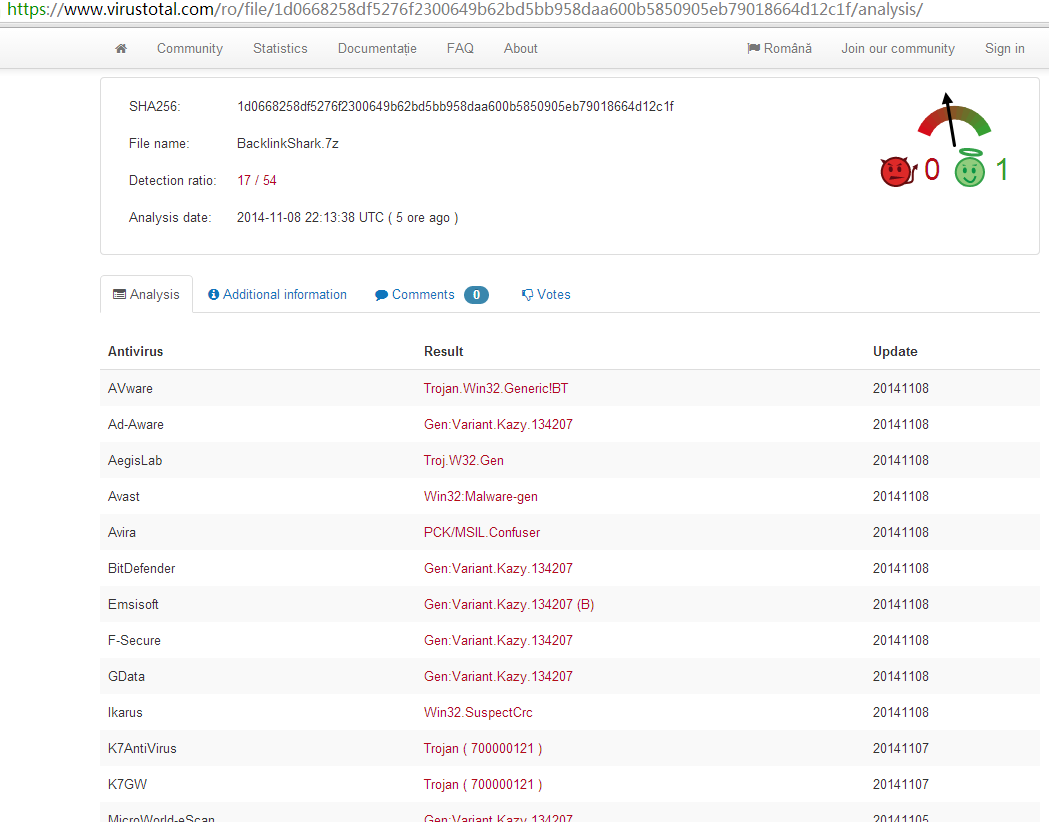This screenshot has height=822, width=1049.
Task: Go to the FAQ page
Action: [x=460, y=49]
